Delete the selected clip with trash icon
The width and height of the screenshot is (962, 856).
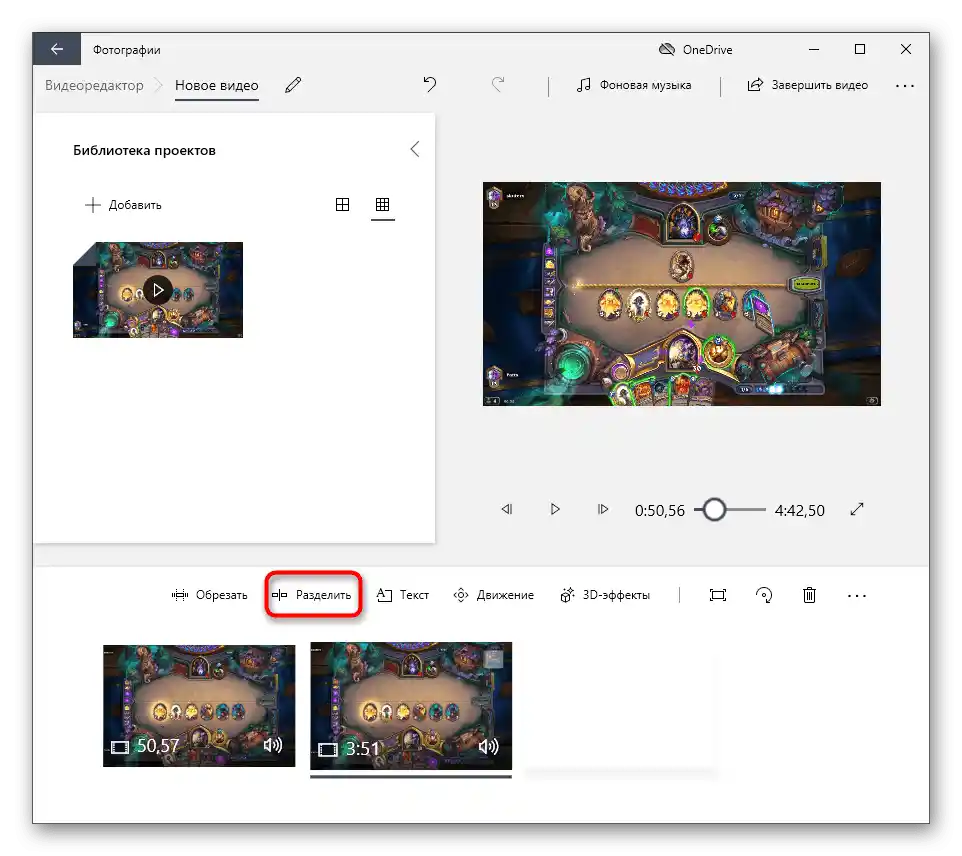[x=810, y=595]
